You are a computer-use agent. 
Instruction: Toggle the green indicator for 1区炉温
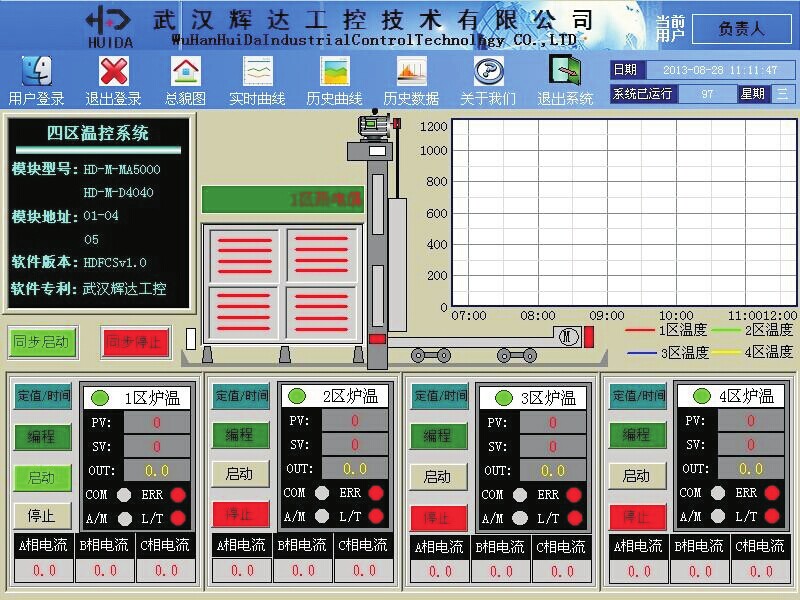pos(100,397)
